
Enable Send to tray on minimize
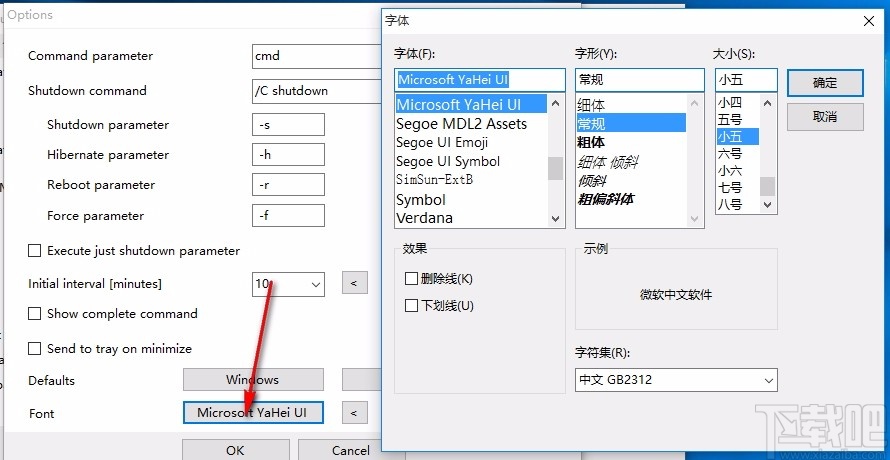[35, 349]
